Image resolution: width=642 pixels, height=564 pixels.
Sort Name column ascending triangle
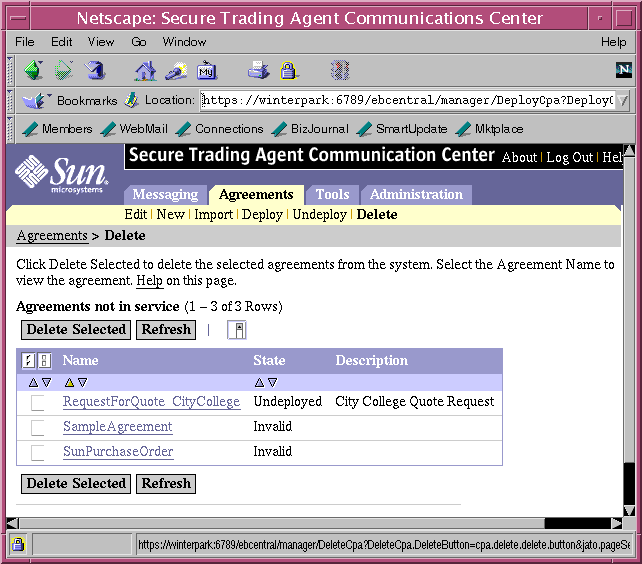[69, 383]
